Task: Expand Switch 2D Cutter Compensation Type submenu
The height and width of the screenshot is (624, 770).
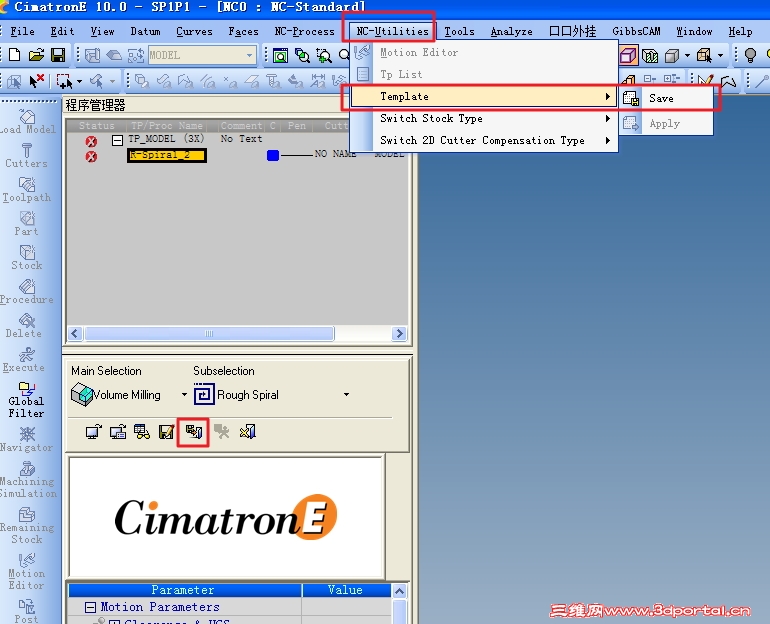Action: tap(484, 140)
